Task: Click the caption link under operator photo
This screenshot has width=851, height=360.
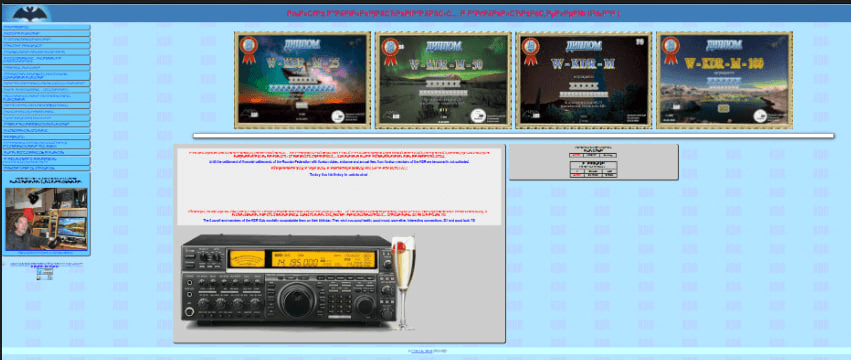Action: (x=46, y=253)
